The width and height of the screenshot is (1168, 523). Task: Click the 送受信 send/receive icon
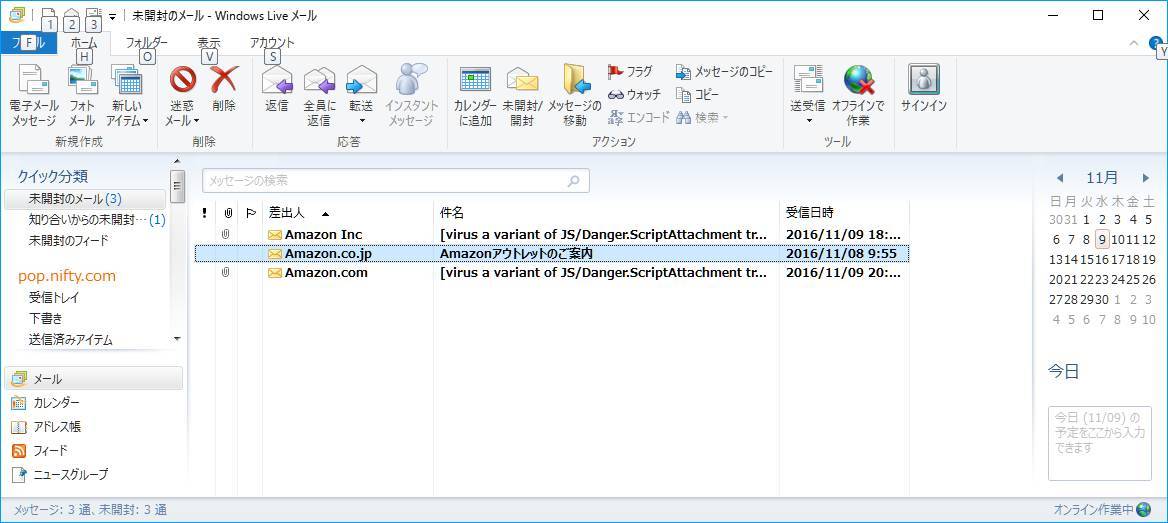click(807, 80)
